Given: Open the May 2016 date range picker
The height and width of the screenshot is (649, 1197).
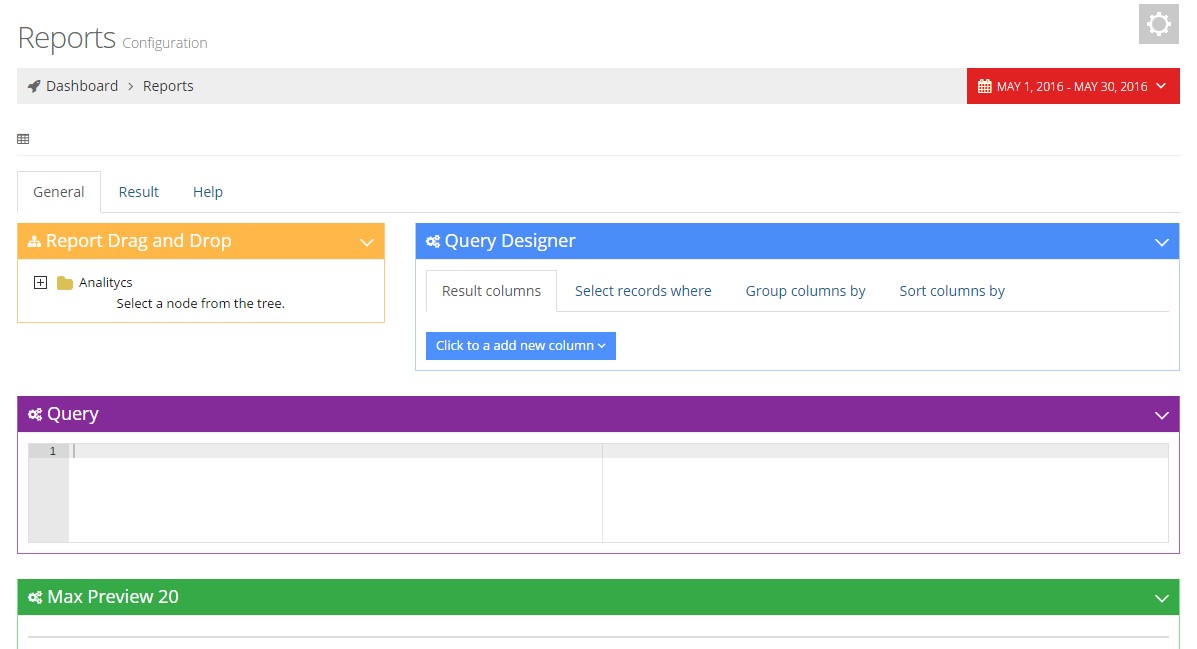Looking at the screenshot, I should 1072,86.
